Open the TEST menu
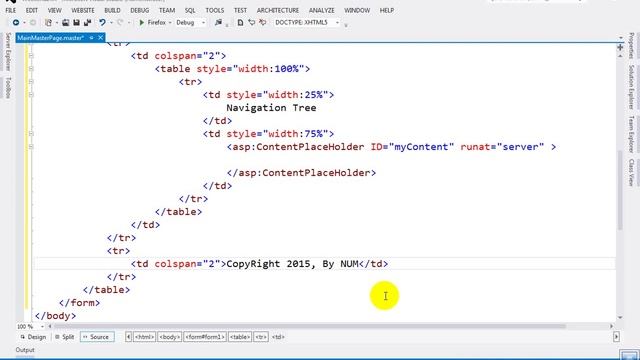 pos(240,10)
